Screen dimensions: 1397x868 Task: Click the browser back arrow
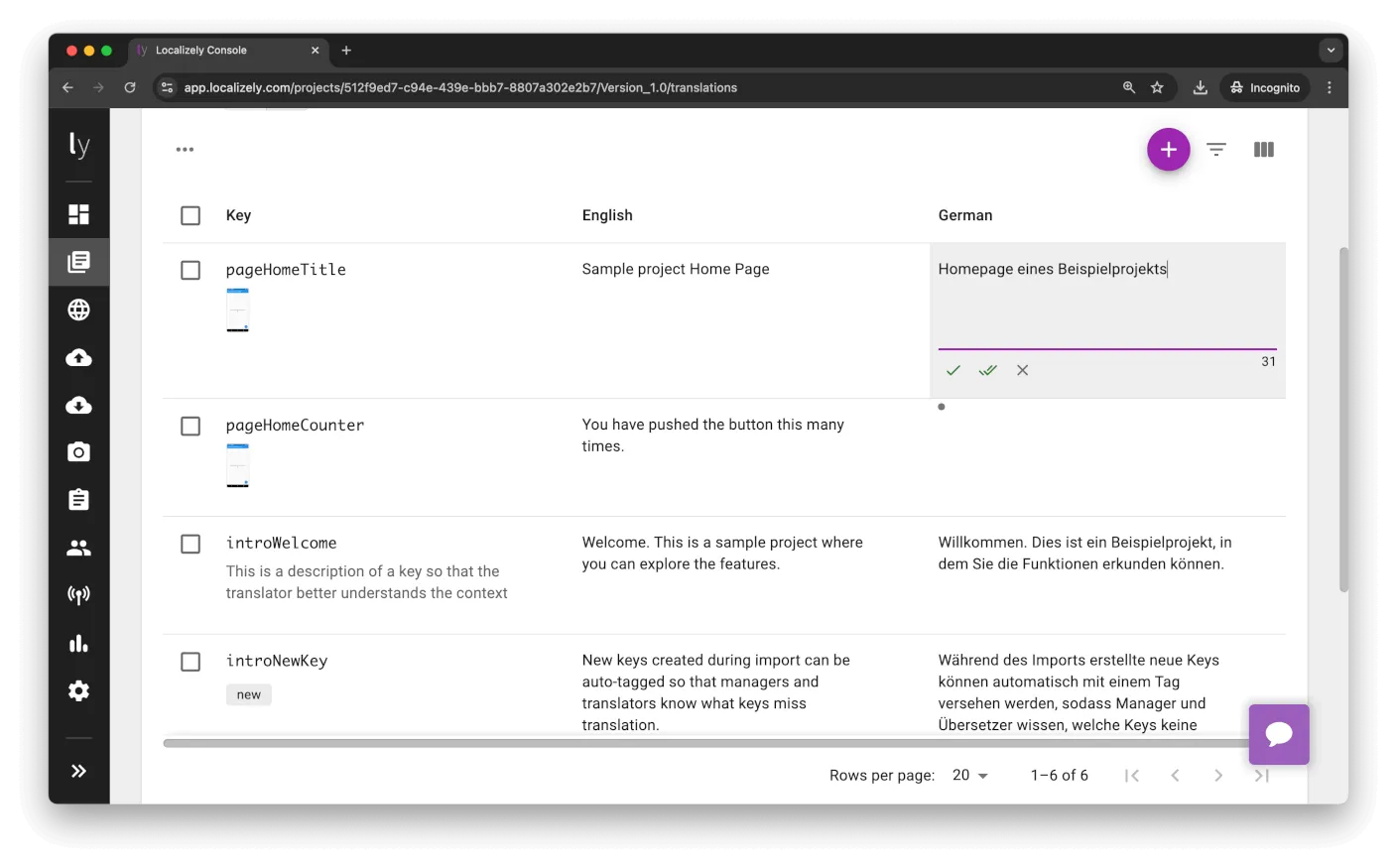pyautogui.click(x=67, y=87)
